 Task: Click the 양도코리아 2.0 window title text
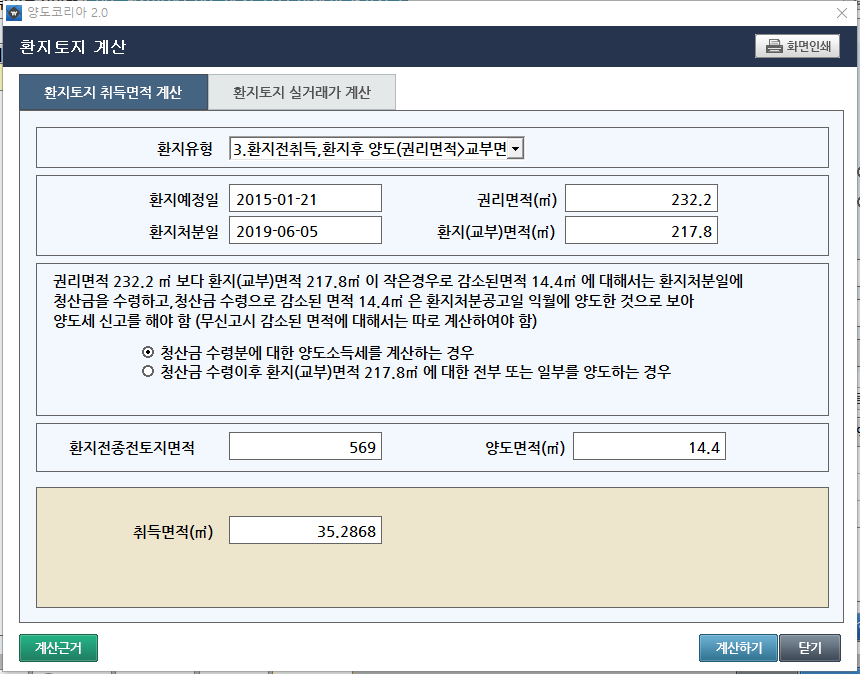[x=67, y=13]
